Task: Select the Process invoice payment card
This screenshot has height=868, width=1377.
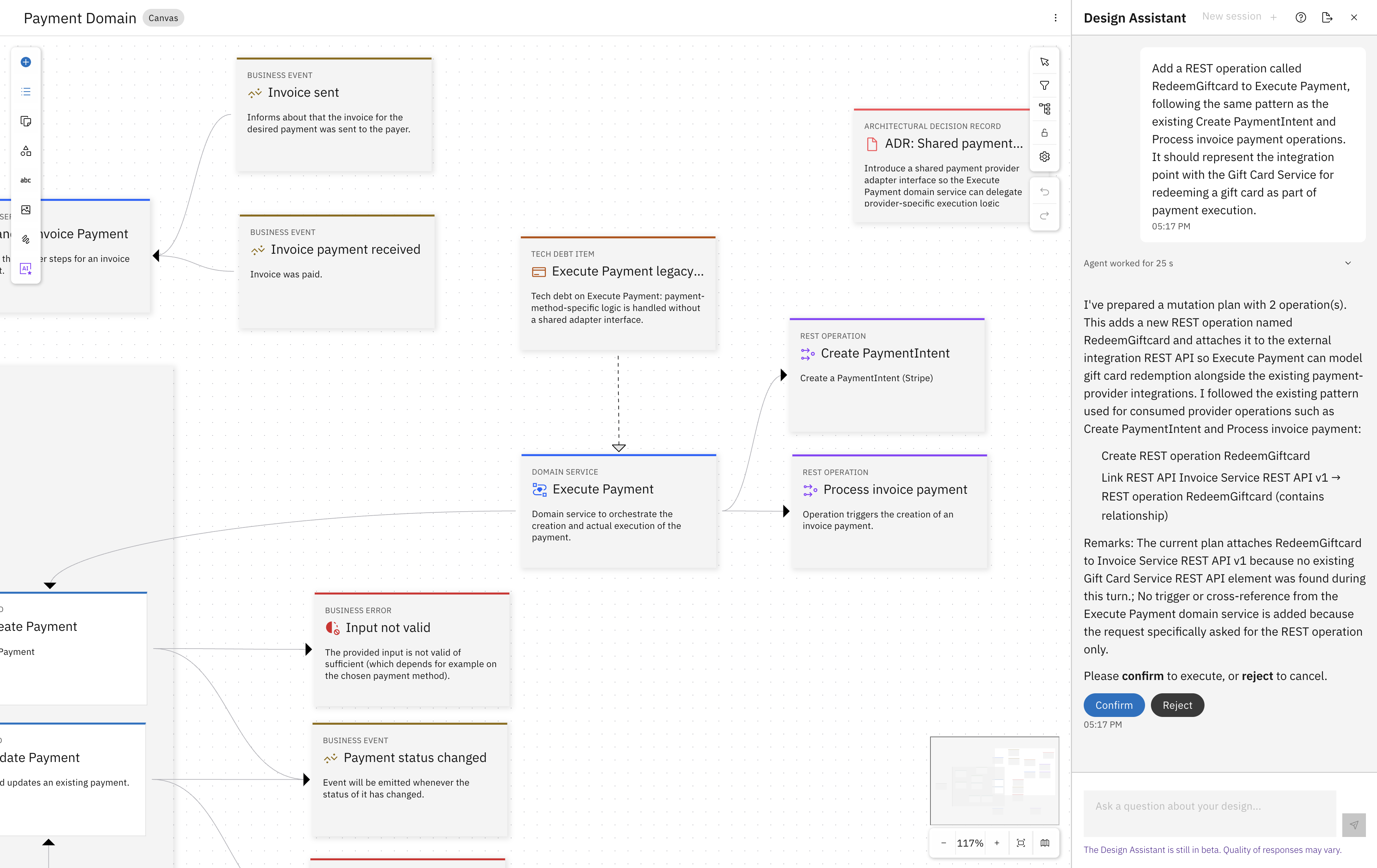Action: 889,511
